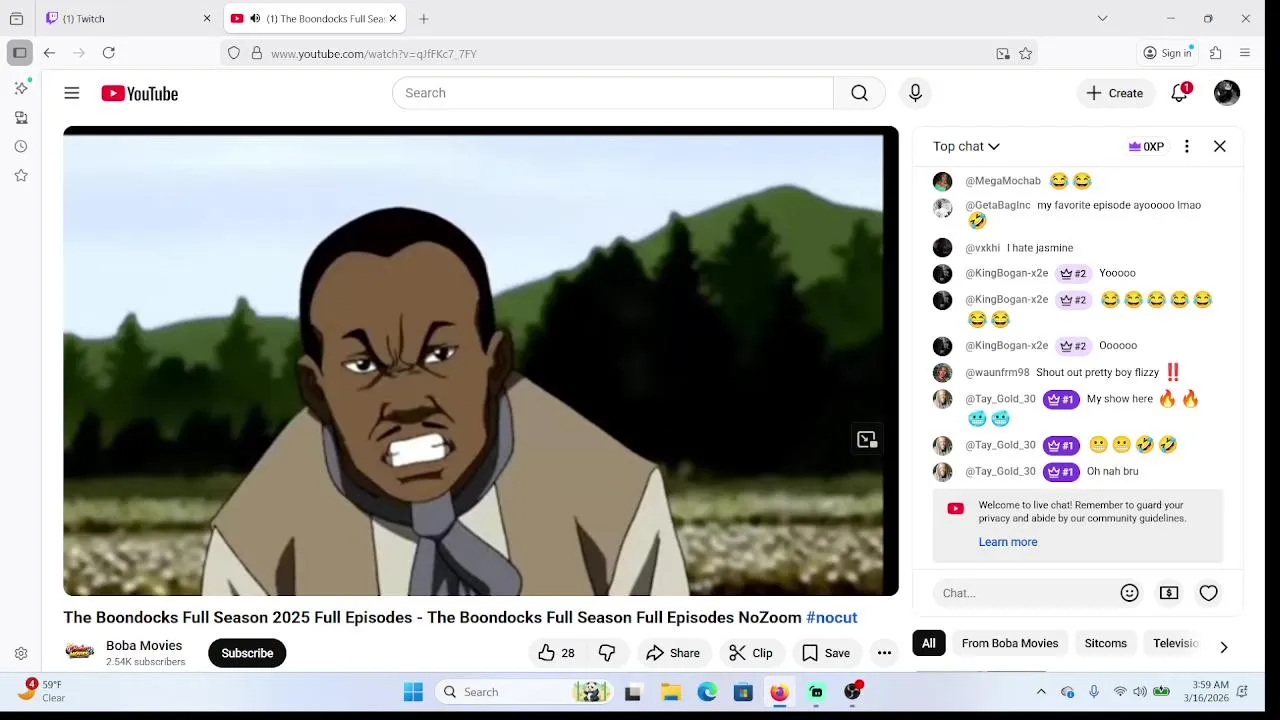Go to YouTube home via logo
The height and width of the screenshot is (720, 1280).
[139, 93]
